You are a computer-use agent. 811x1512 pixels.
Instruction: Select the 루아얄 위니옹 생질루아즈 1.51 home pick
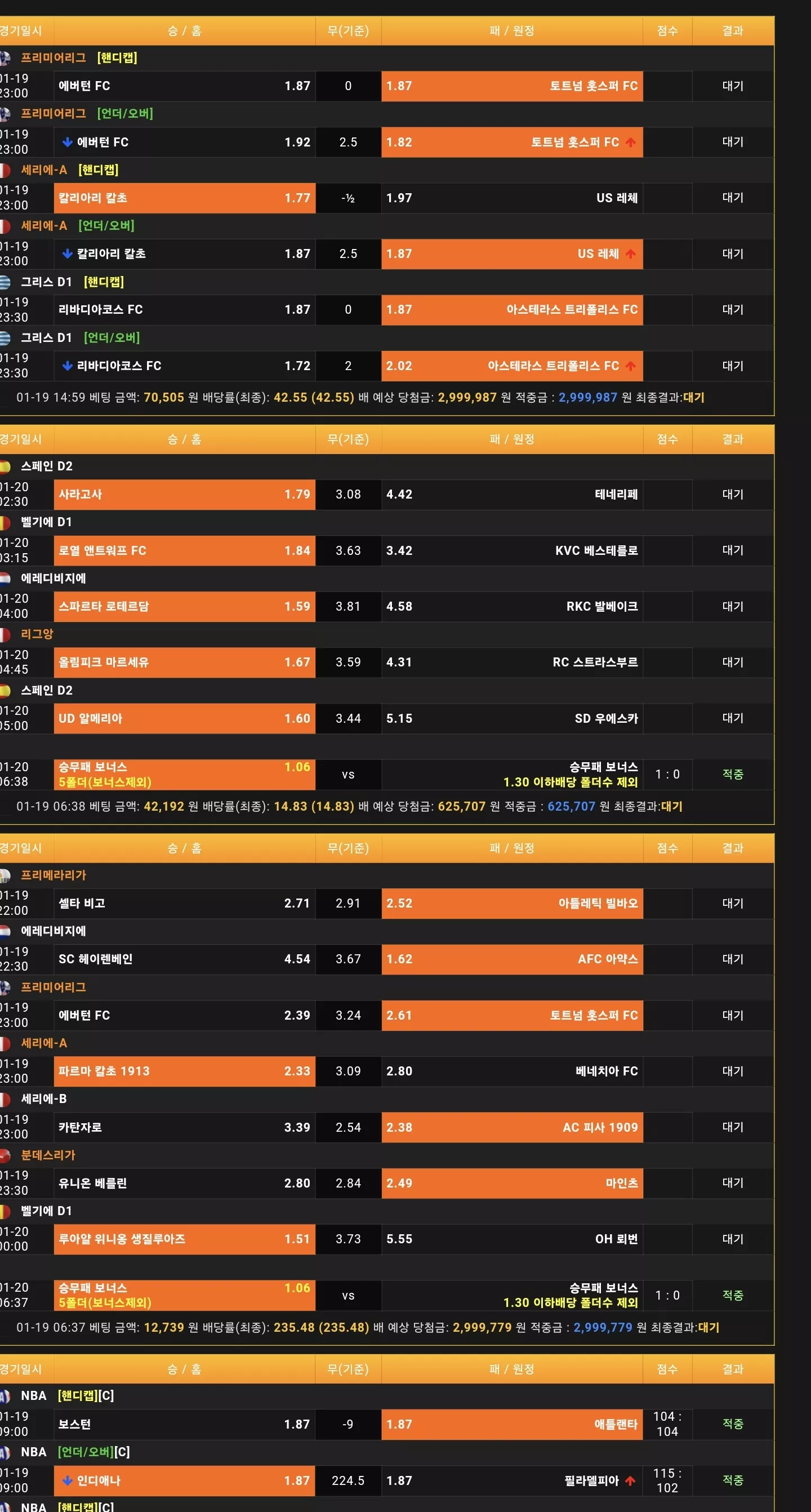click(184, 1239)
